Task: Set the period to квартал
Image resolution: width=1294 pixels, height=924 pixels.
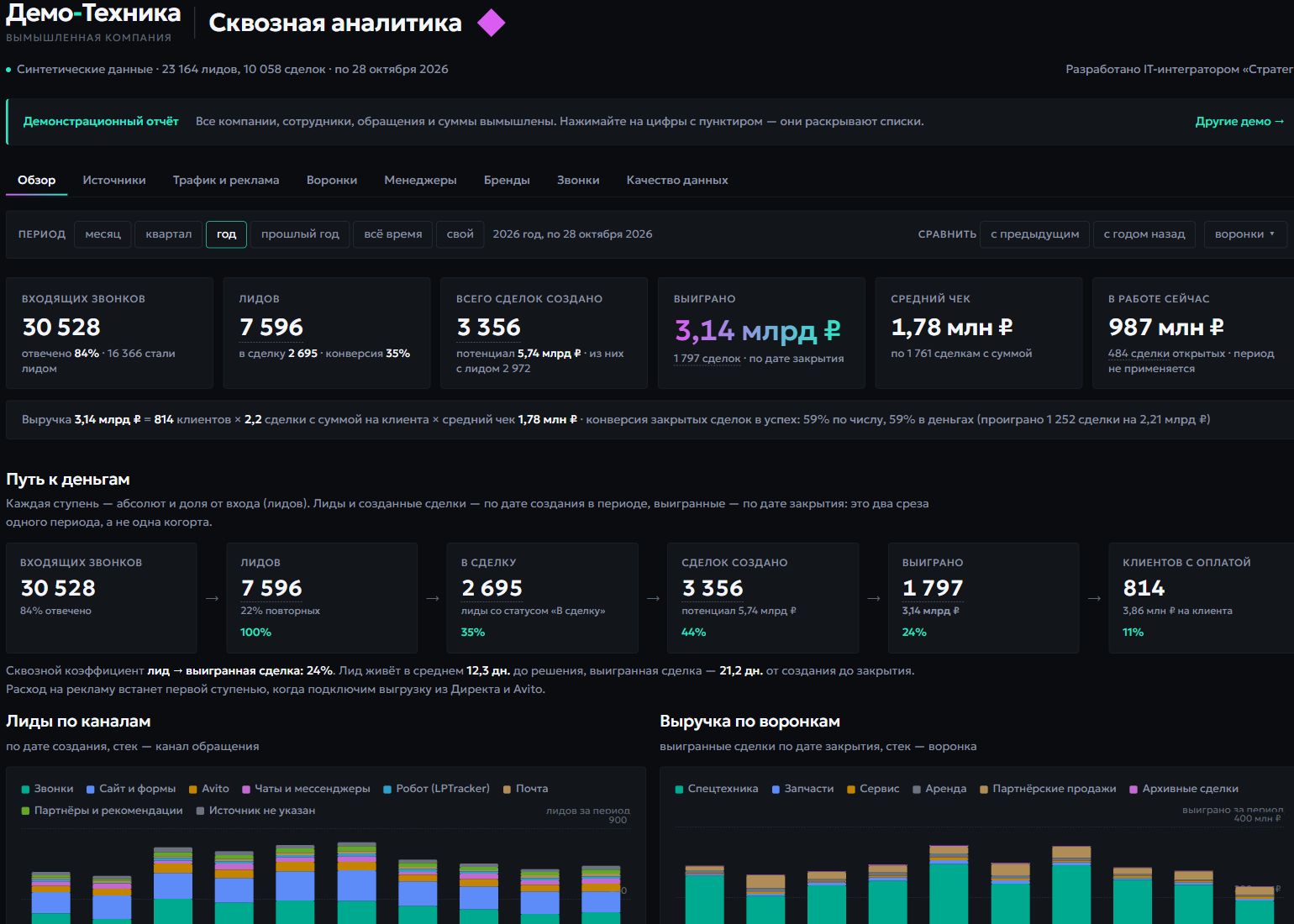Action: pos(169,234)
